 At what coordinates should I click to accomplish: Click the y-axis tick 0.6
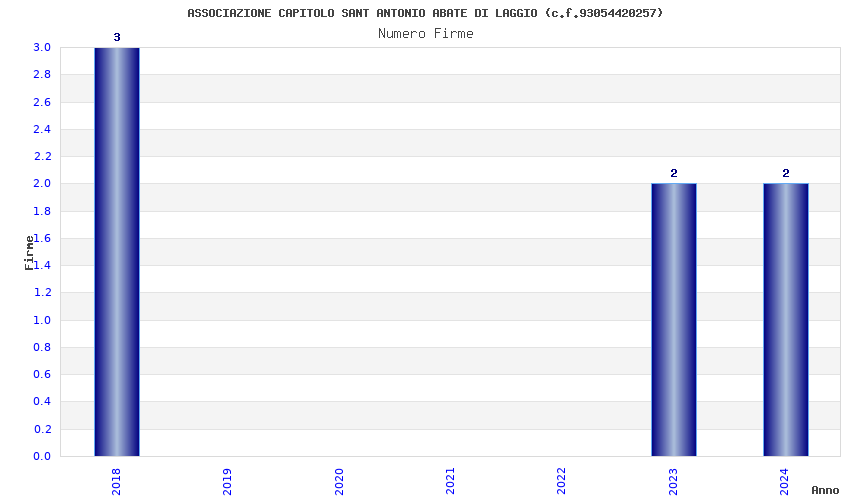[42, 374]
